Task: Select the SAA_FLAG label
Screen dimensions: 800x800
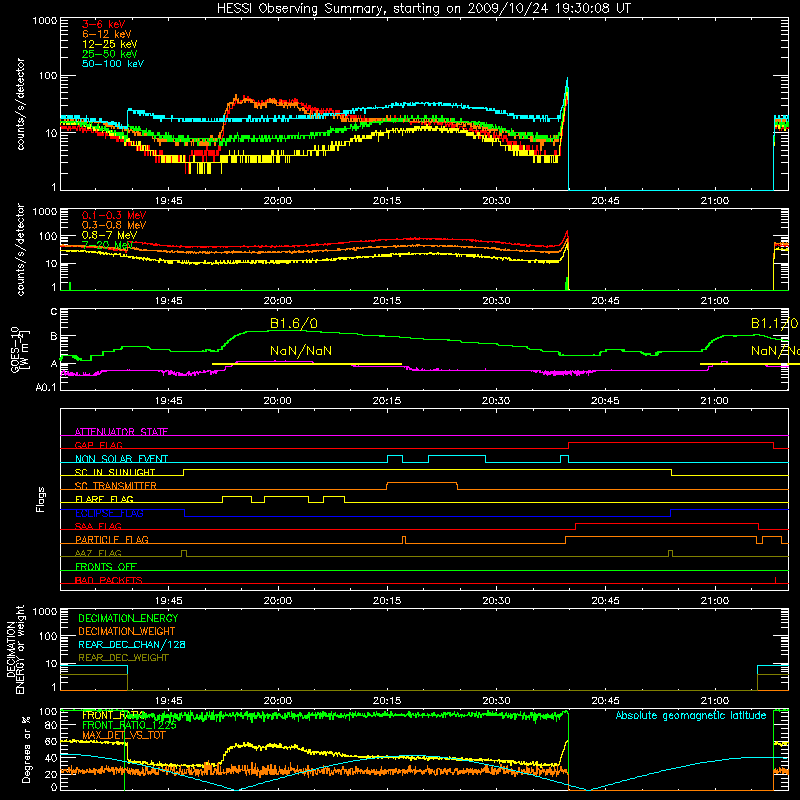Action: [98, 526]
